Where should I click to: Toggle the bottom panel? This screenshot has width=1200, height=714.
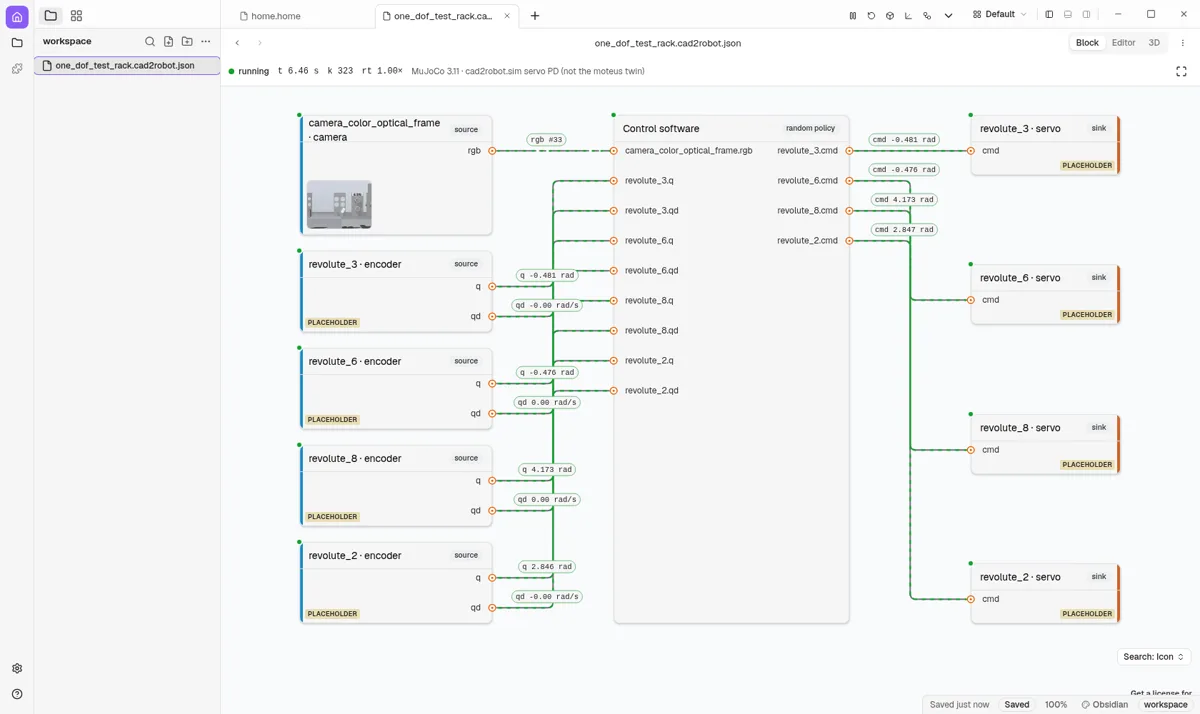pos(1068,15)
